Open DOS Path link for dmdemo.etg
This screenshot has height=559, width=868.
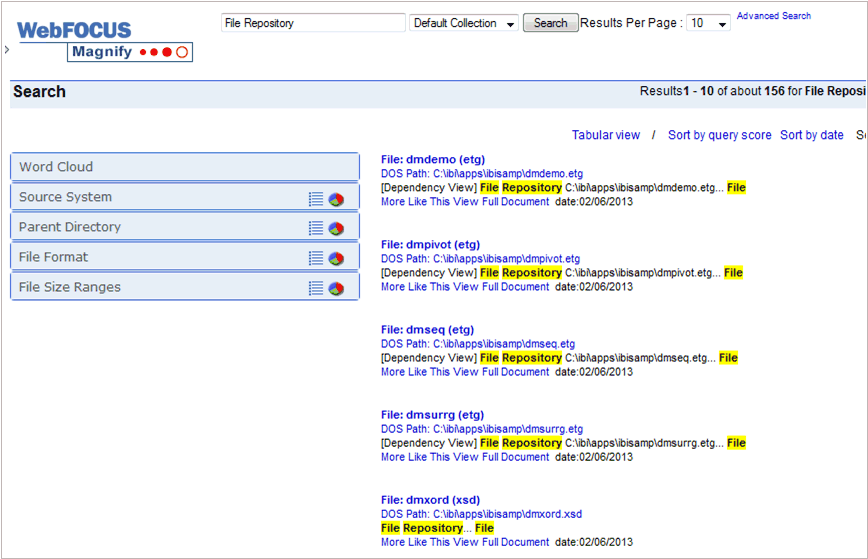click(482, 174)
